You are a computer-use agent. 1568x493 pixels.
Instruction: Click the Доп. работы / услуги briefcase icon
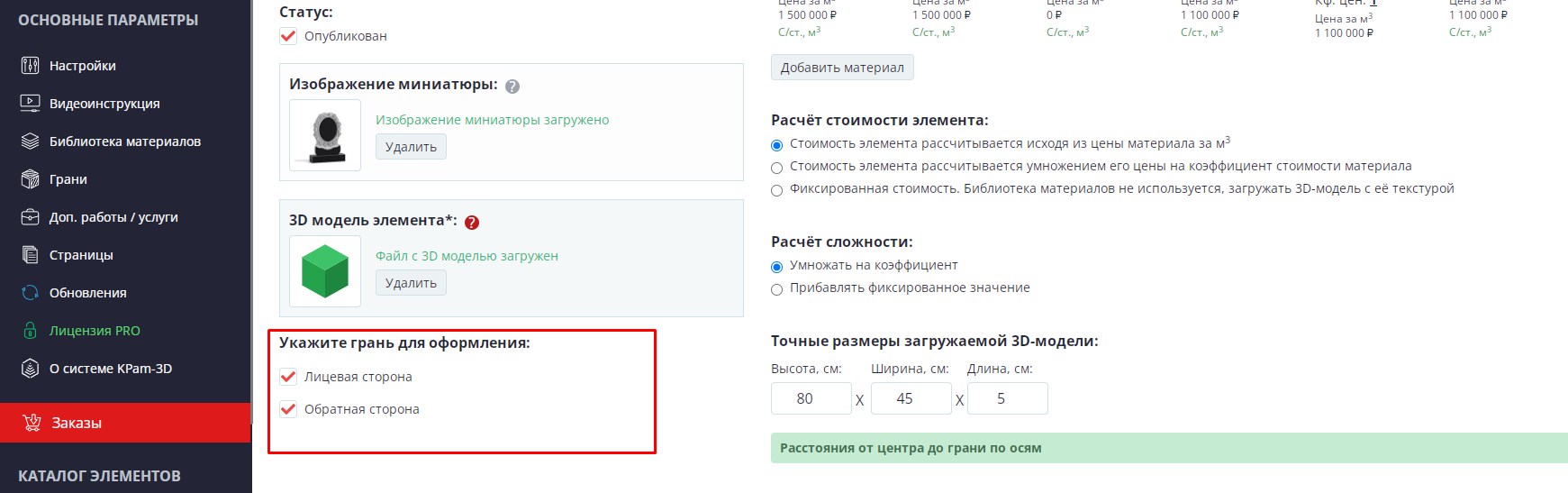[x=30, y=217]
